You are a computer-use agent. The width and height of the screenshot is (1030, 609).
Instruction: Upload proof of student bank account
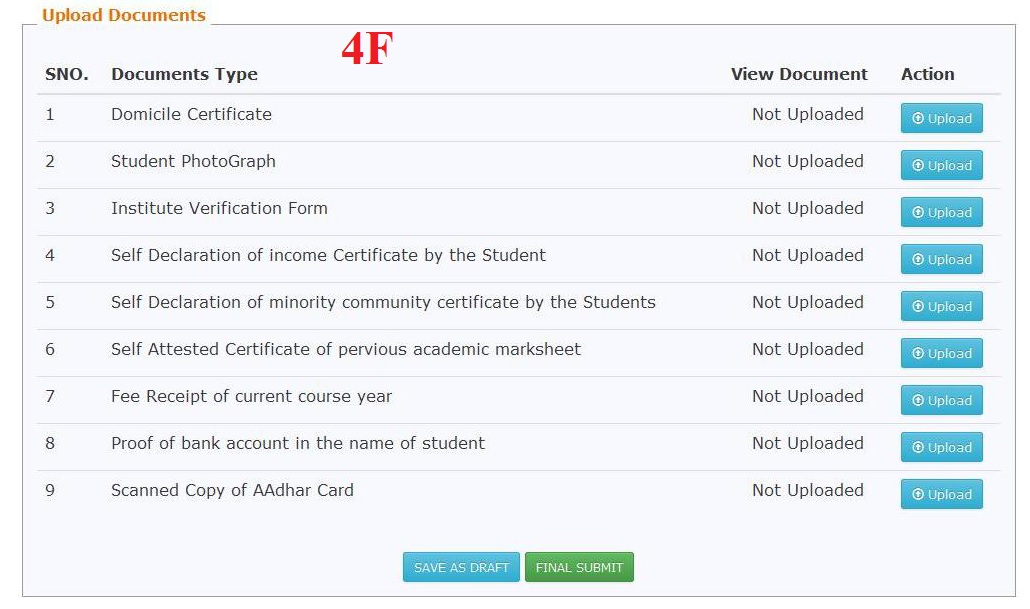click(941, 447)
